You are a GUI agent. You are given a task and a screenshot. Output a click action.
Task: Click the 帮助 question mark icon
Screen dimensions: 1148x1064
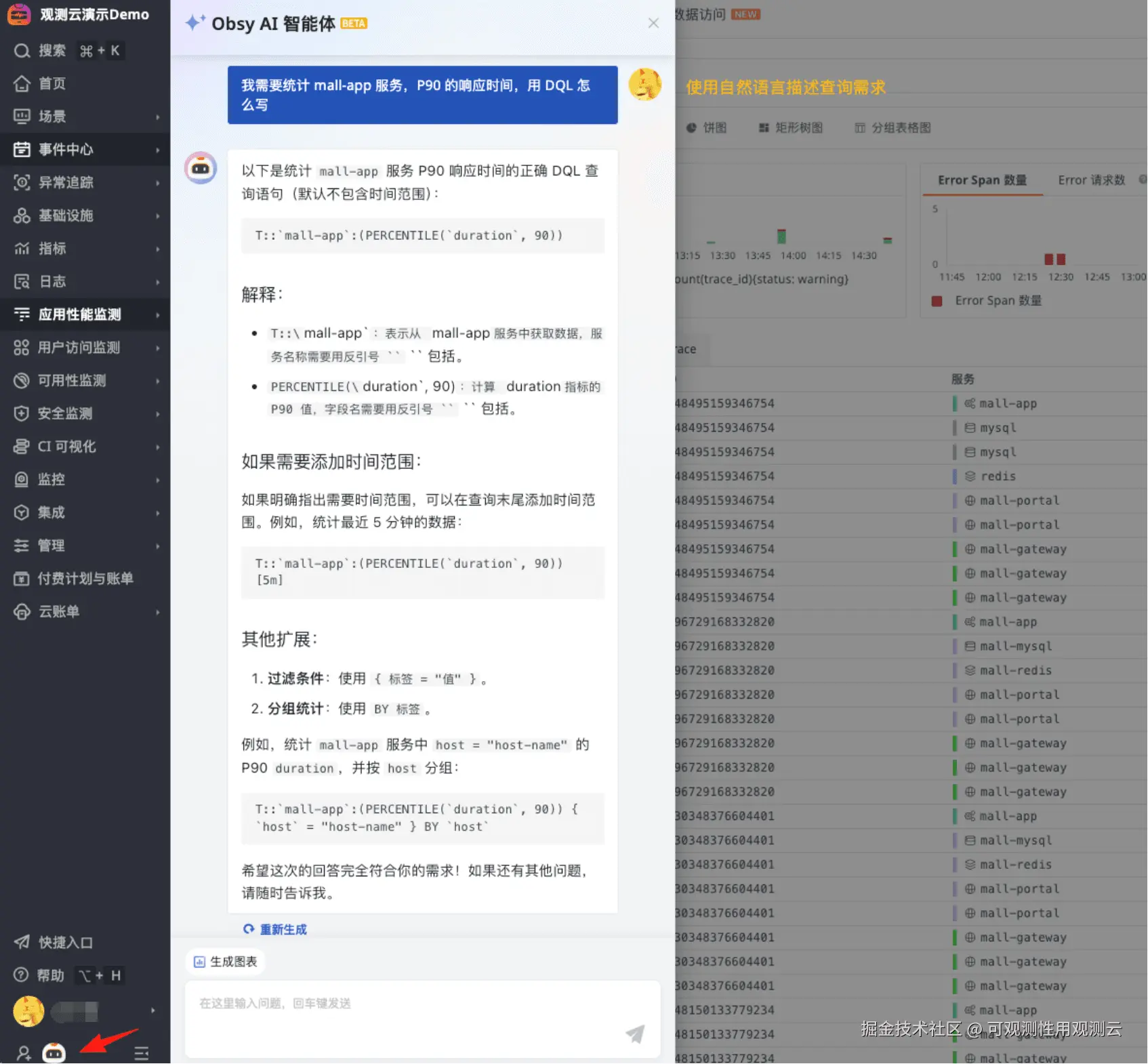click(22, 975)
